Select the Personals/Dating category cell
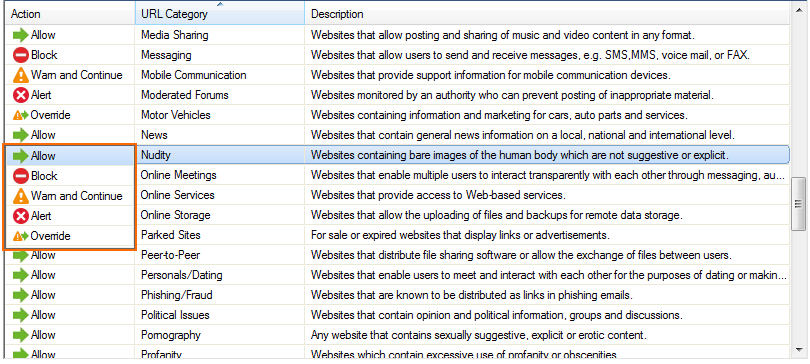 pyautogui.click(x=220, y=275)
